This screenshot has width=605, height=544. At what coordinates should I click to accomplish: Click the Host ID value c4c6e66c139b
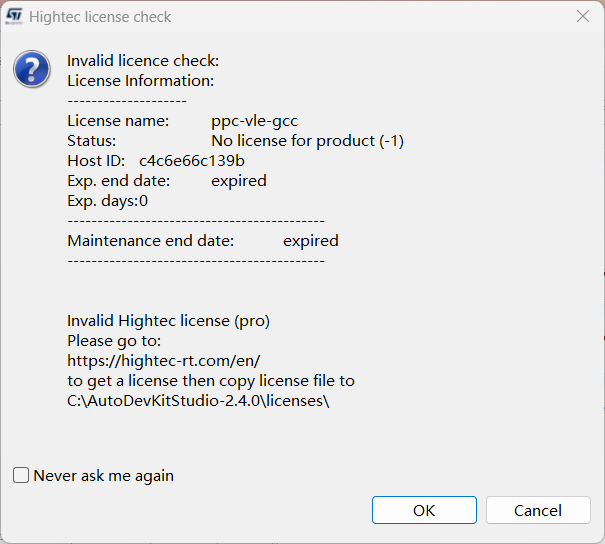tap(192, 161)
